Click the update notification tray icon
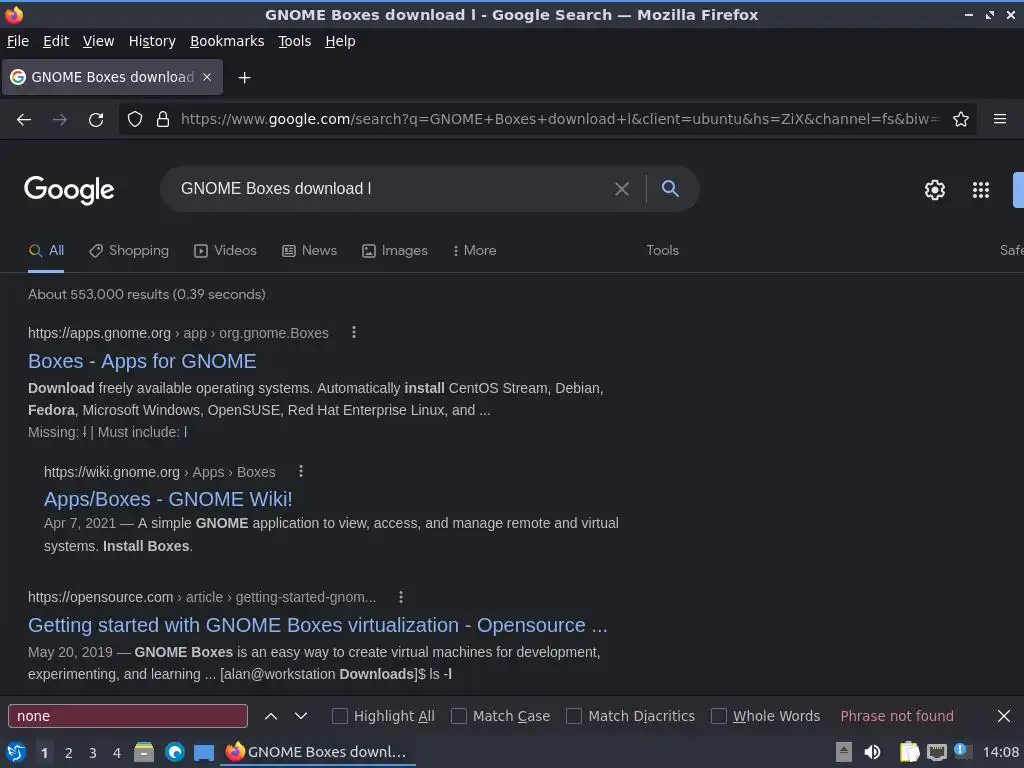Viewport: 1024px width, 768px height. click(x=961, y=750)
